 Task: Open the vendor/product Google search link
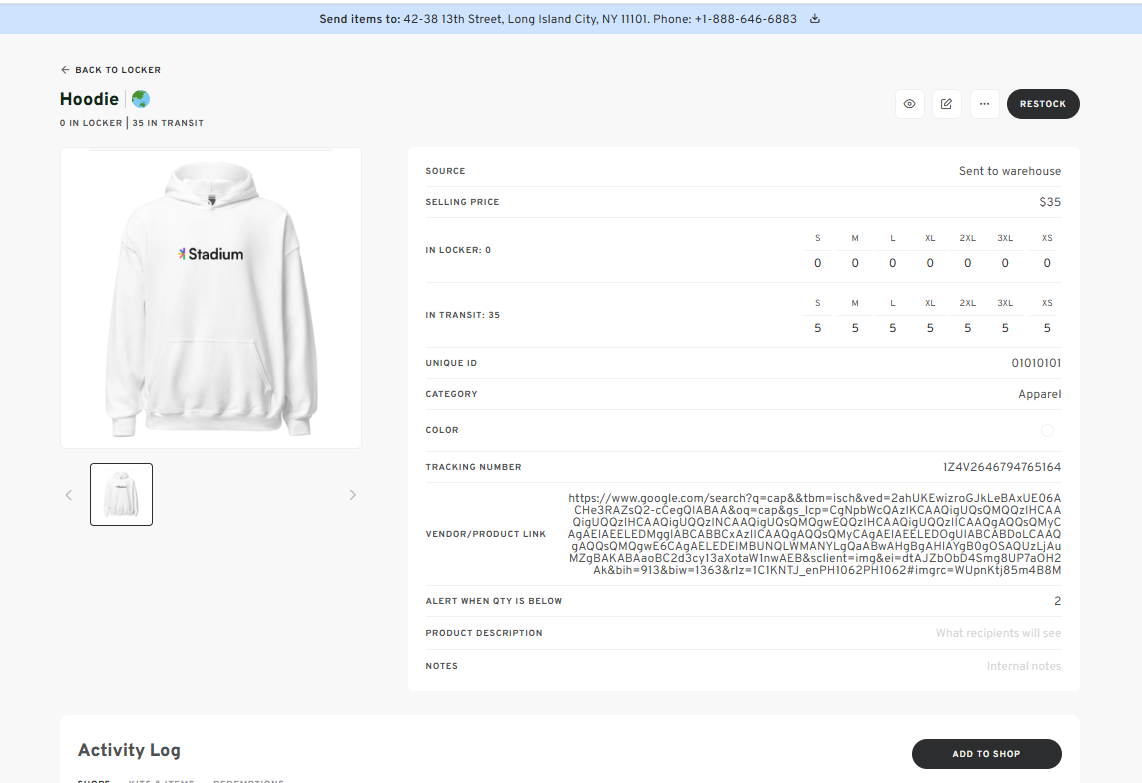[814, 534]
